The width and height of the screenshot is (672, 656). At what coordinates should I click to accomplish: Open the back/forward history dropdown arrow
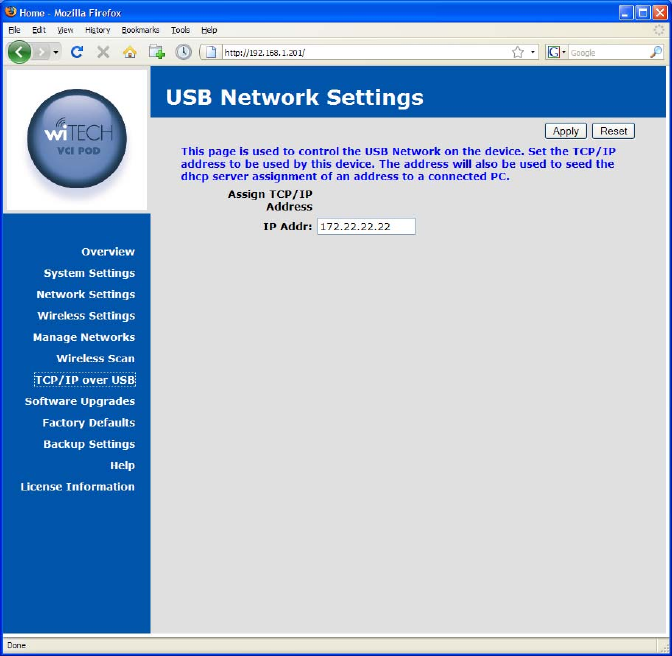[56, 52]
